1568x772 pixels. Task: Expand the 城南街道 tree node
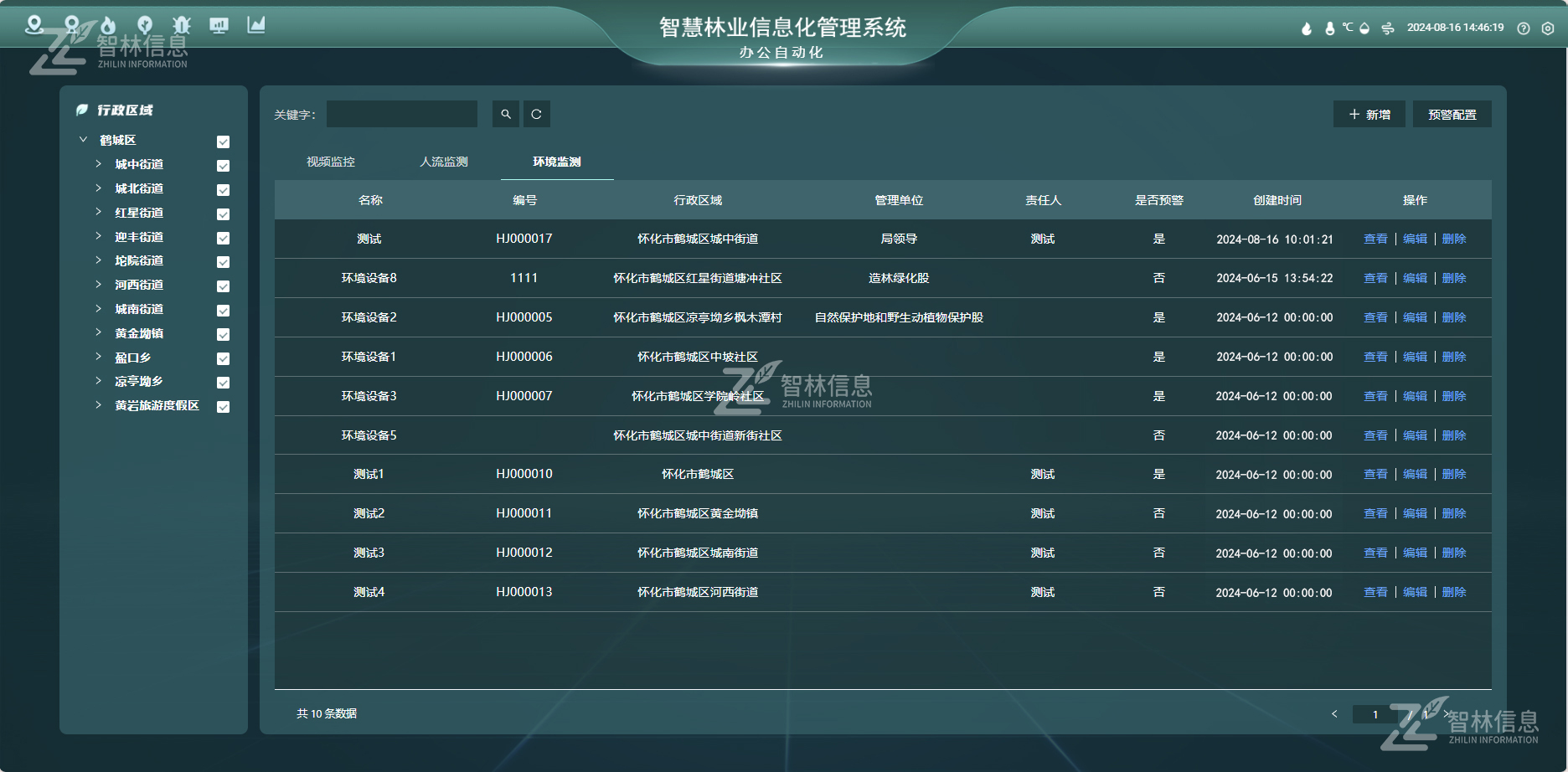[98, 309]
